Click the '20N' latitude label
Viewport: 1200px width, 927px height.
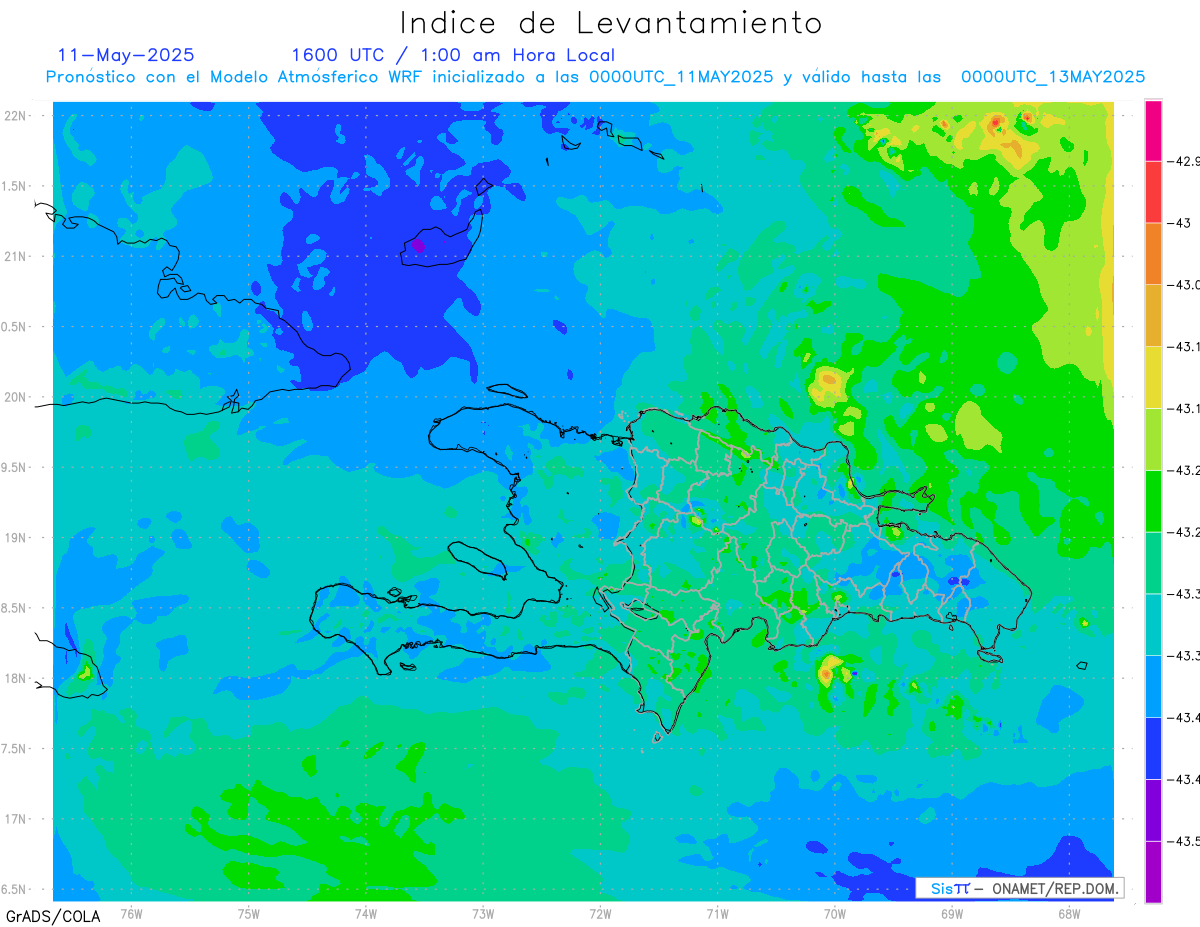pos(16,397)
